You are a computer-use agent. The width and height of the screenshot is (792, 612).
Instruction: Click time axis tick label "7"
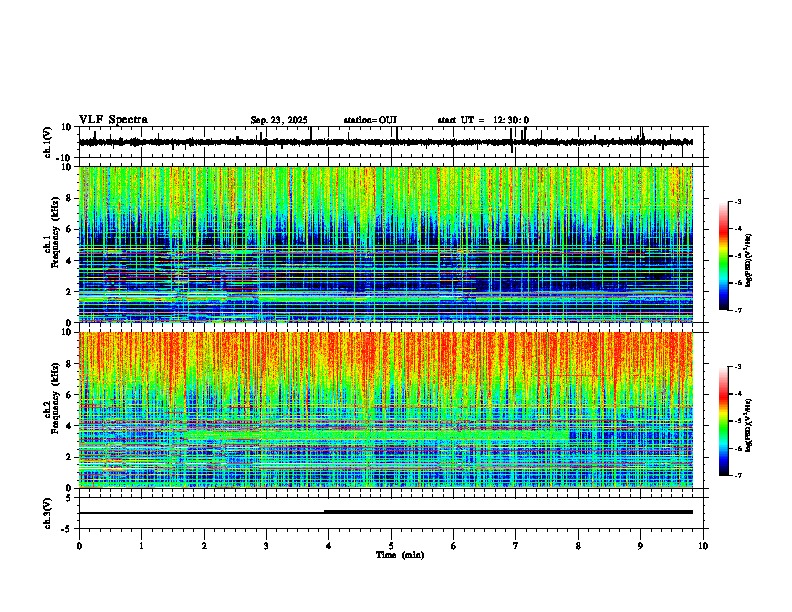point(516,546)
